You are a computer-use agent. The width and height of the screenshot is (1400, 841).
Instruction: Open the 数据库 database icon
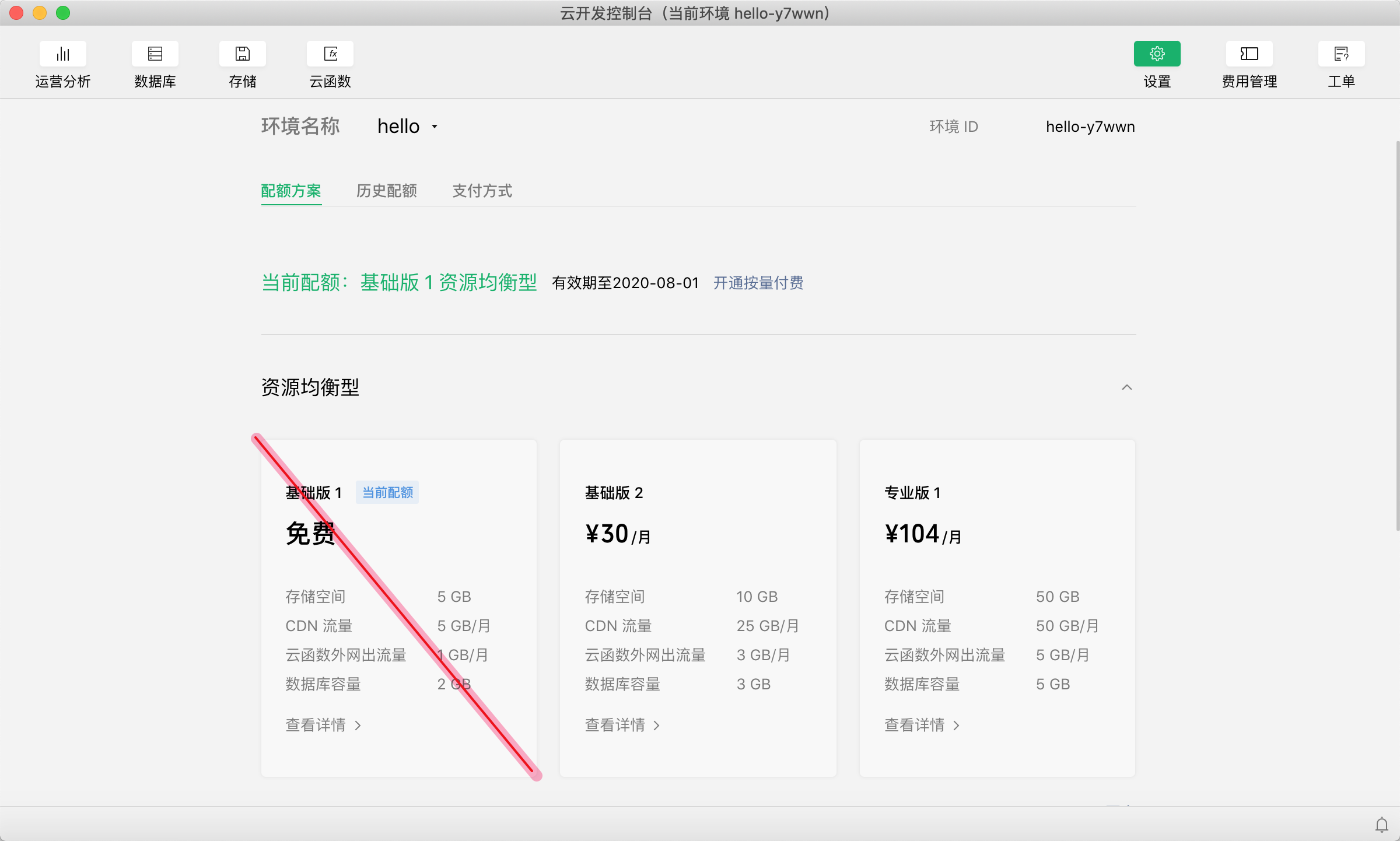tap(155, 54)
